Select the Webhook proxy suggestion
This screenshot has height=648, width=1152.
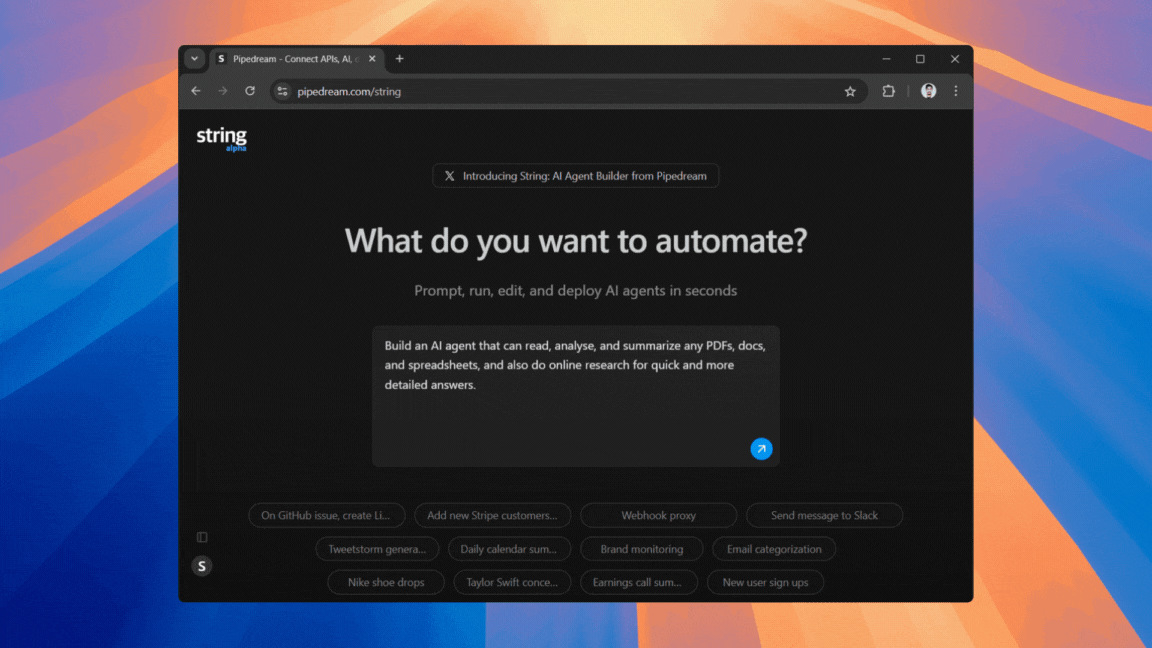658,515
